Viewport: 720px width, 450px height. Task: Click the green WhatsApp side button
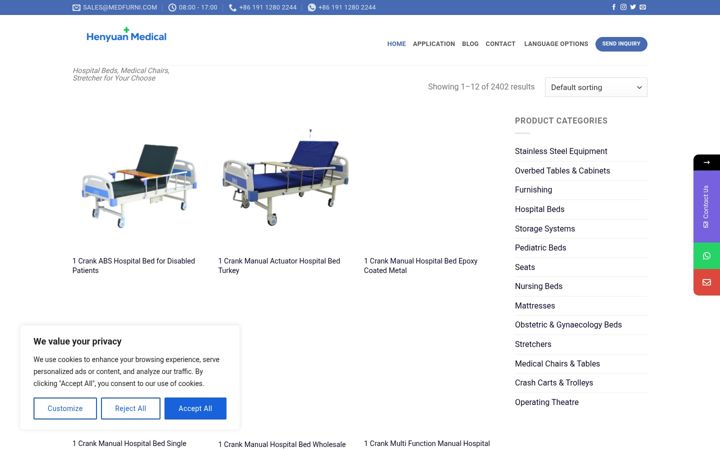(707, 256)
